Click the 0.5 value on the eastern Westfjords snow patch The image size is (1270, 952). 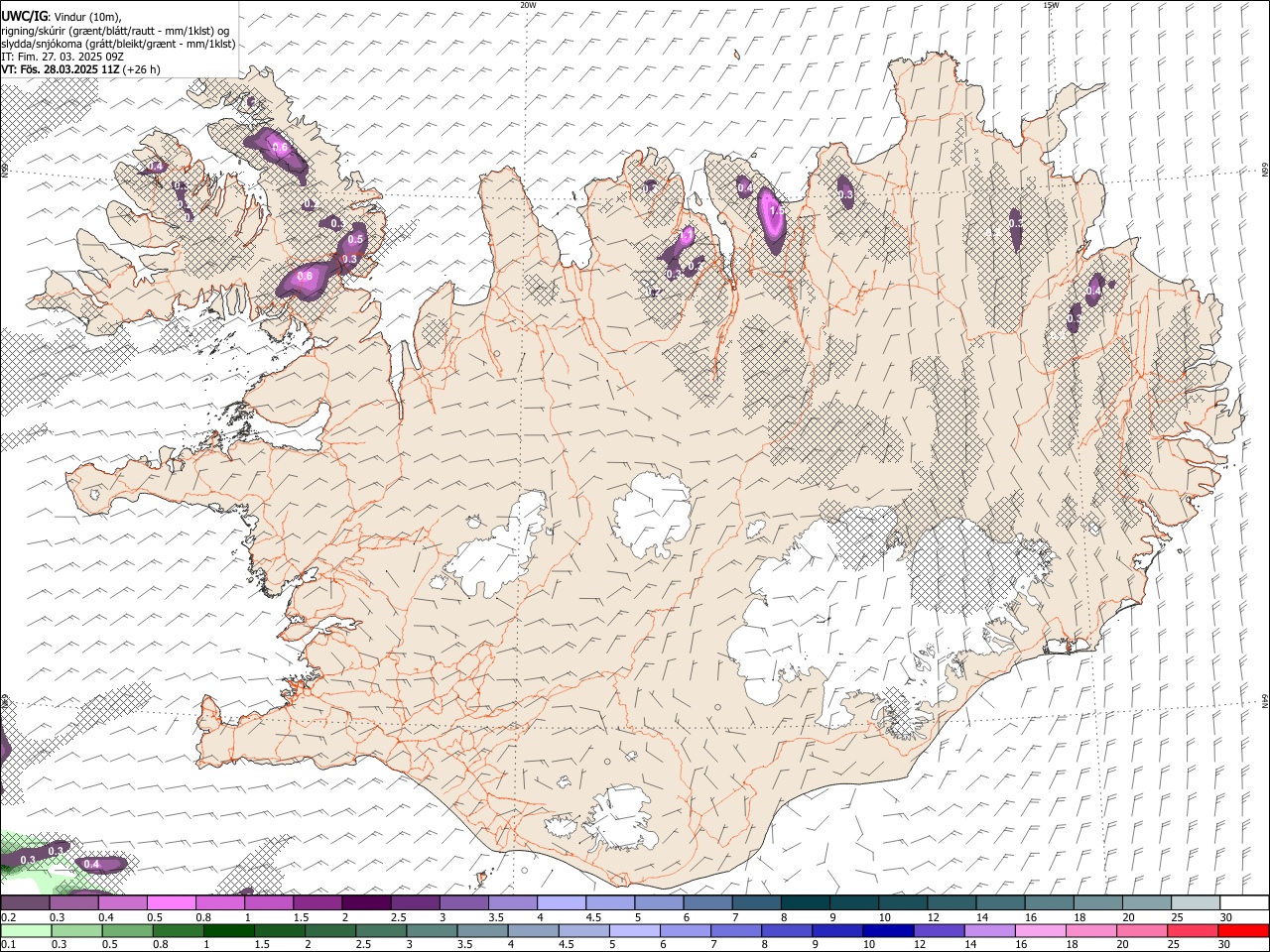357,240
